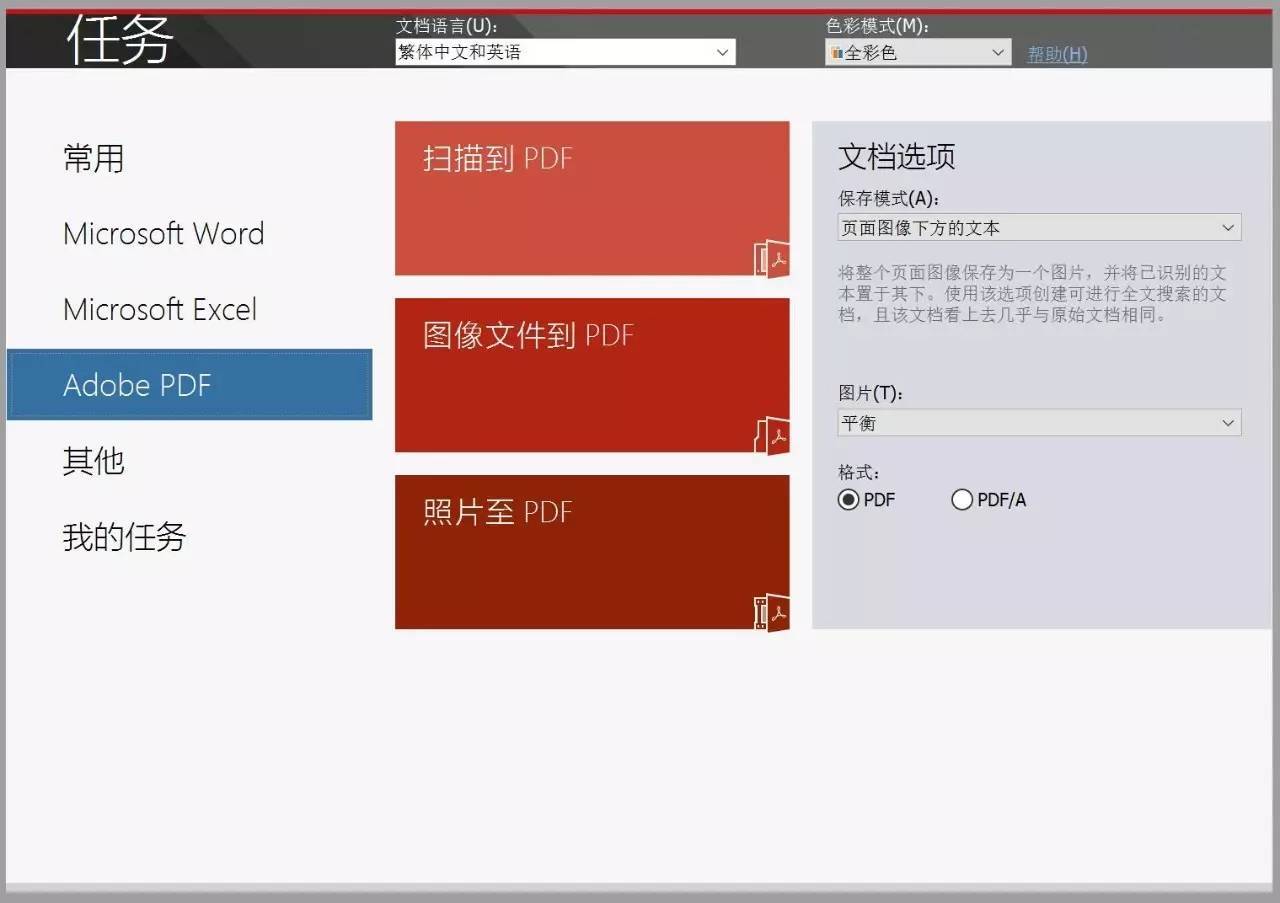Image resolution: width=1280 pixels, height=903 pixels.
Task: Open the 色彩模式 dropdown showing 全彩色
Action: coord(918,52)
